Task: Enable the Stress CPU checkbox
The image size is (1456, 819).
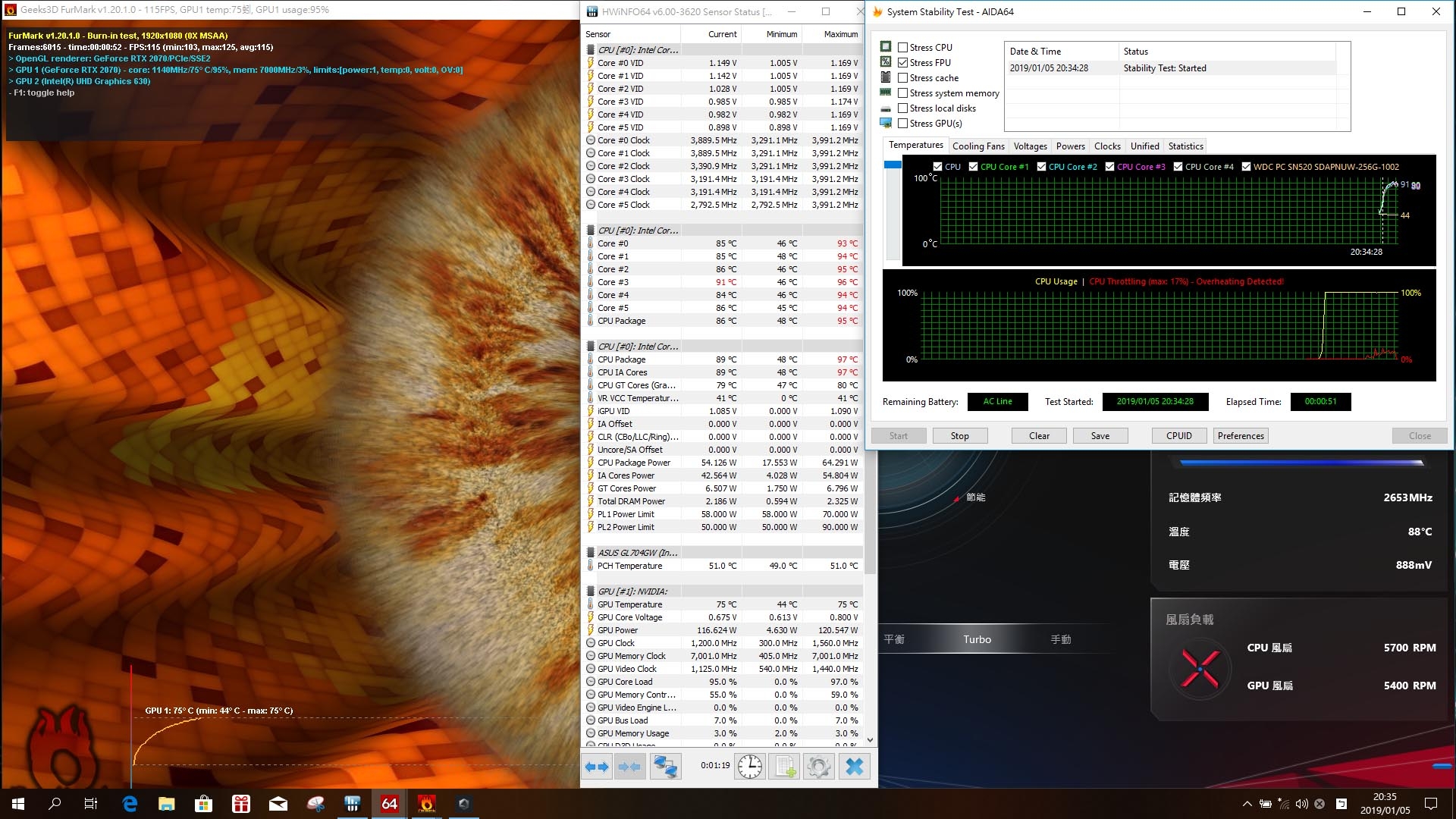Action: click(902, 47)
